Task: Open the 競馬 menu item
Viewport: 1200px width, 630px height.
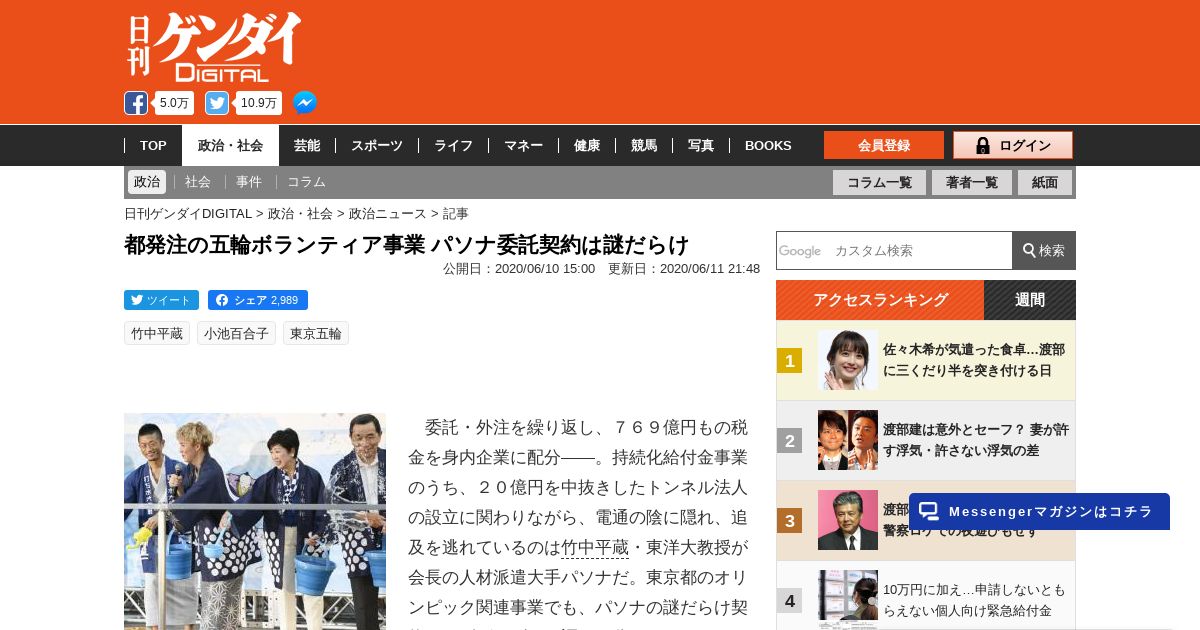Action: [x=644, y=146]
